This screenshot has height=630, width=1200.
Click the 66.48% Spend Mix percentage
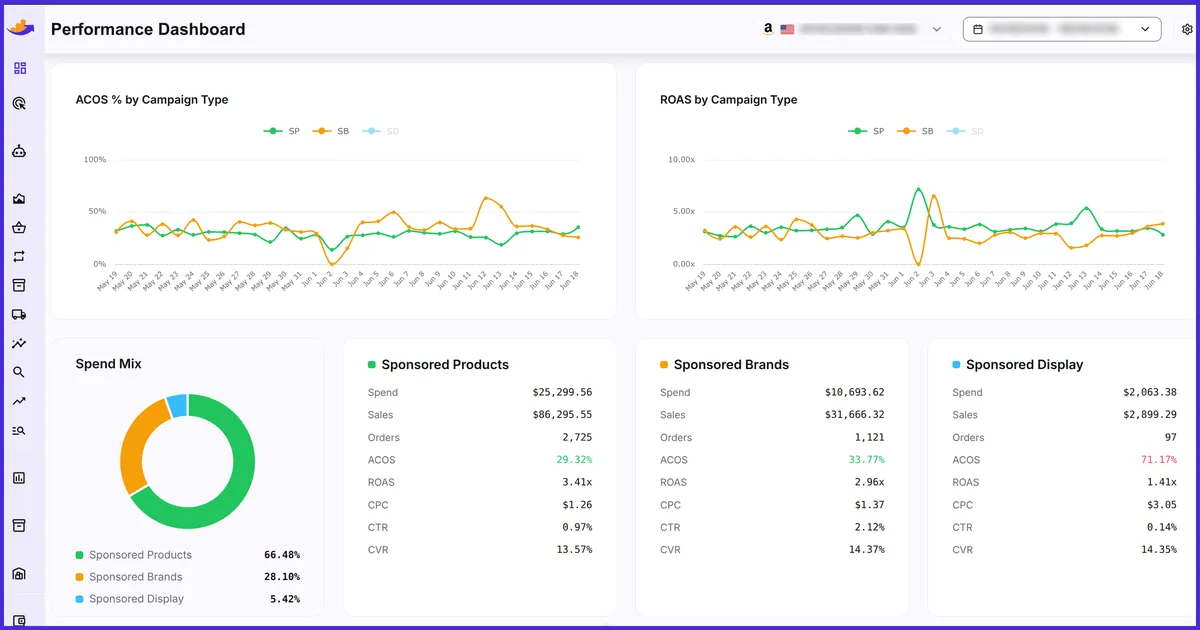tap(282, 555)
